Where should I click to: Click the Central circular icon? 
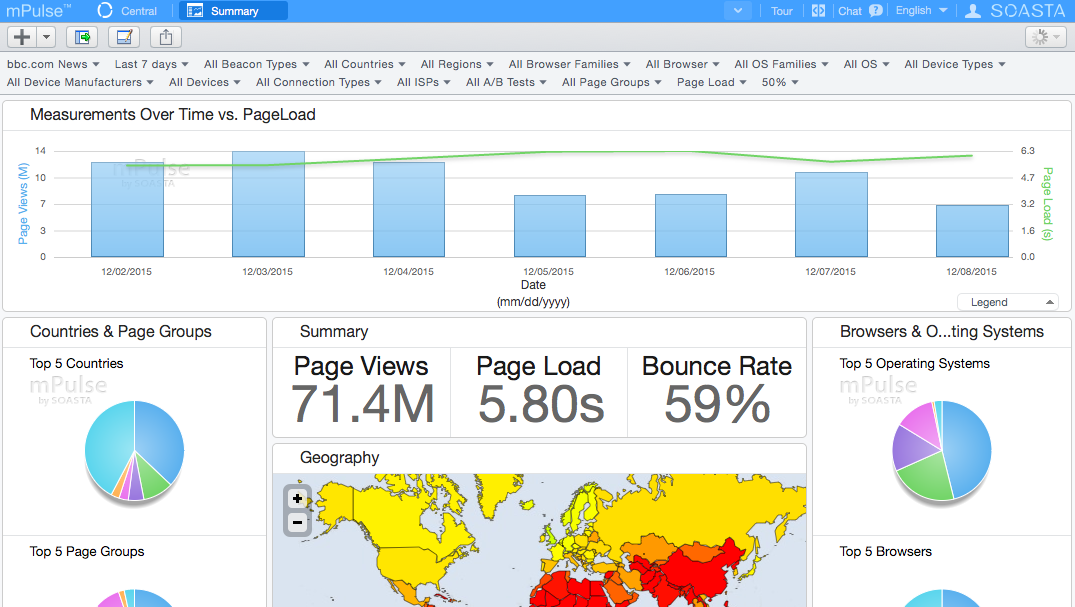[105, 10]
